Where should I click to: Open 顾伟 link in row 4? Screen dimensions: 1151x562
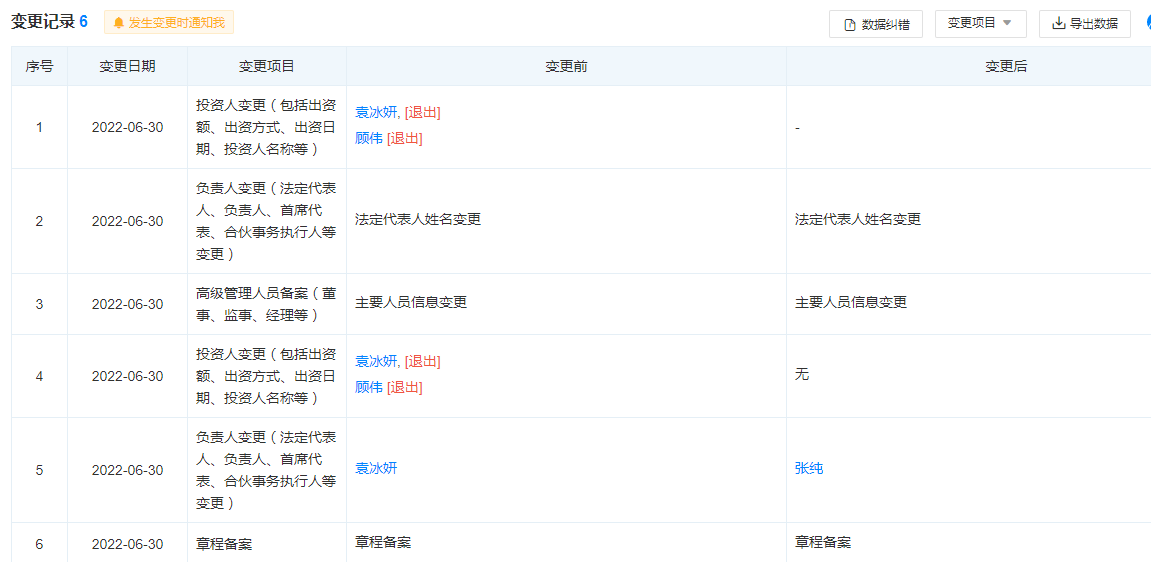[x=369, y=387]
